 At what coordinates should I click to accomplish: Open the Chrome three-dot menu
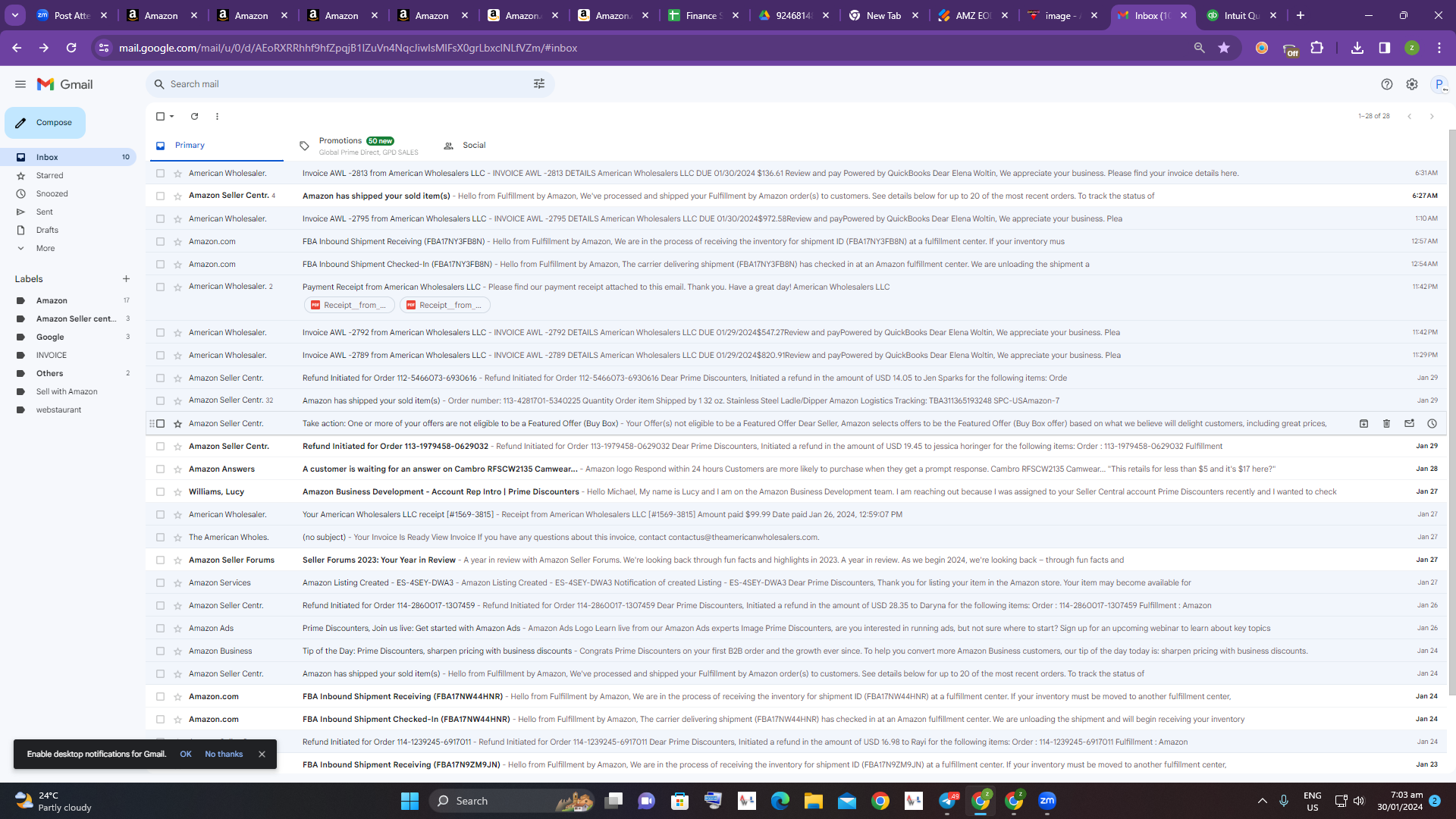click(x=1439, y=48)
